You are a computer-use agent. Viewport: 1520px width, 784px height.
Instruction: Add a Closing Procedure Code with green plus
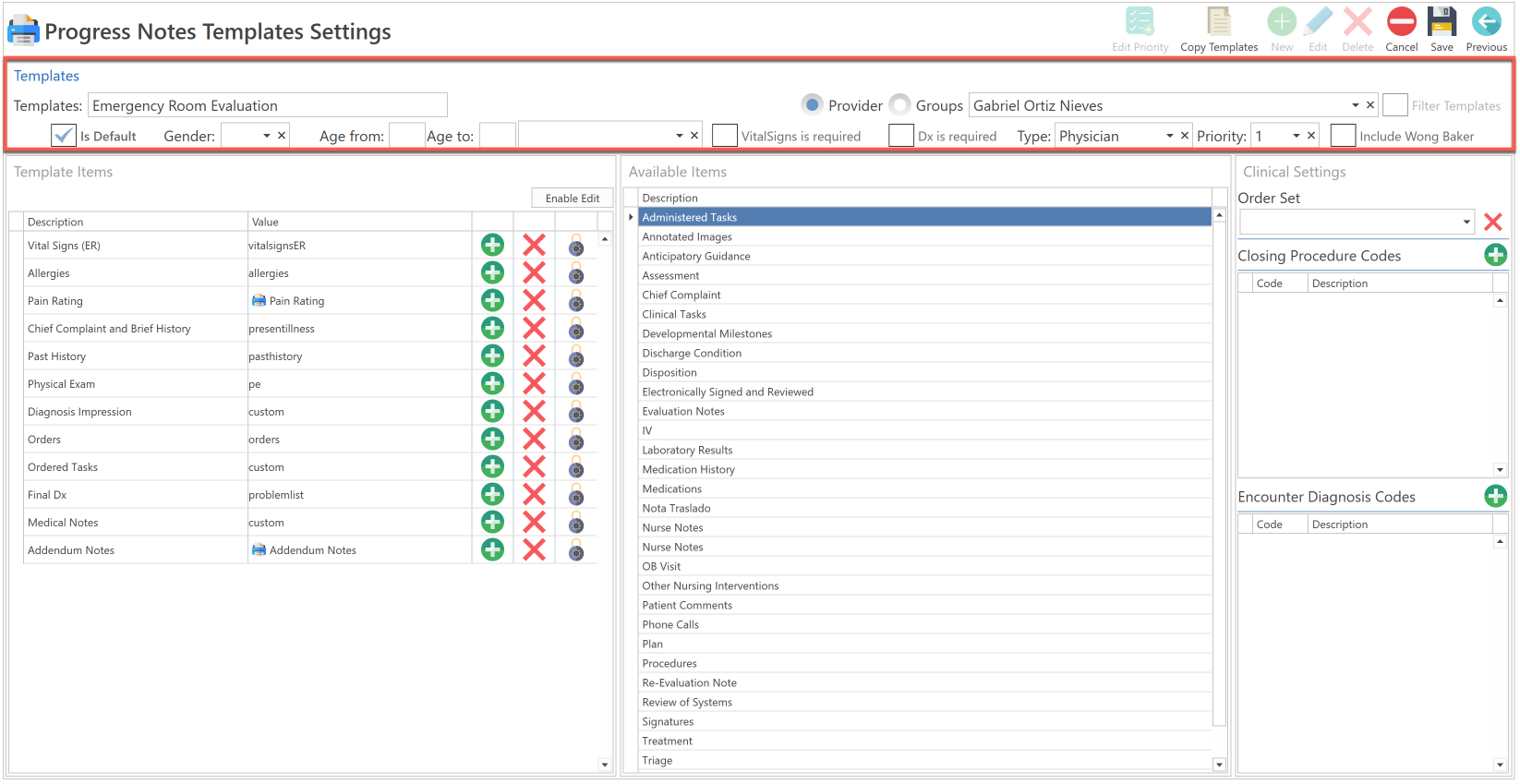(x=1496, y=255)
